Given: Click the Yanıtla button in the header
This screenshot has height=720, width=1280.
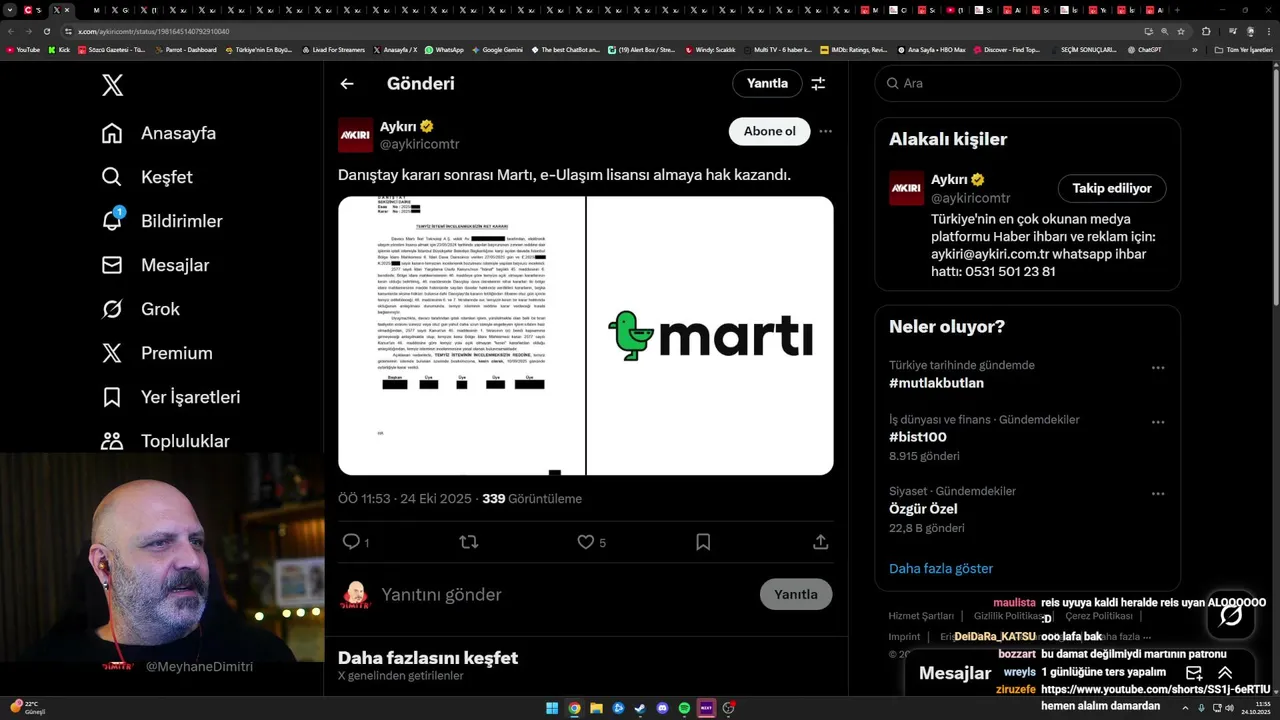Looking at the screenshot, I should [767, 83].
